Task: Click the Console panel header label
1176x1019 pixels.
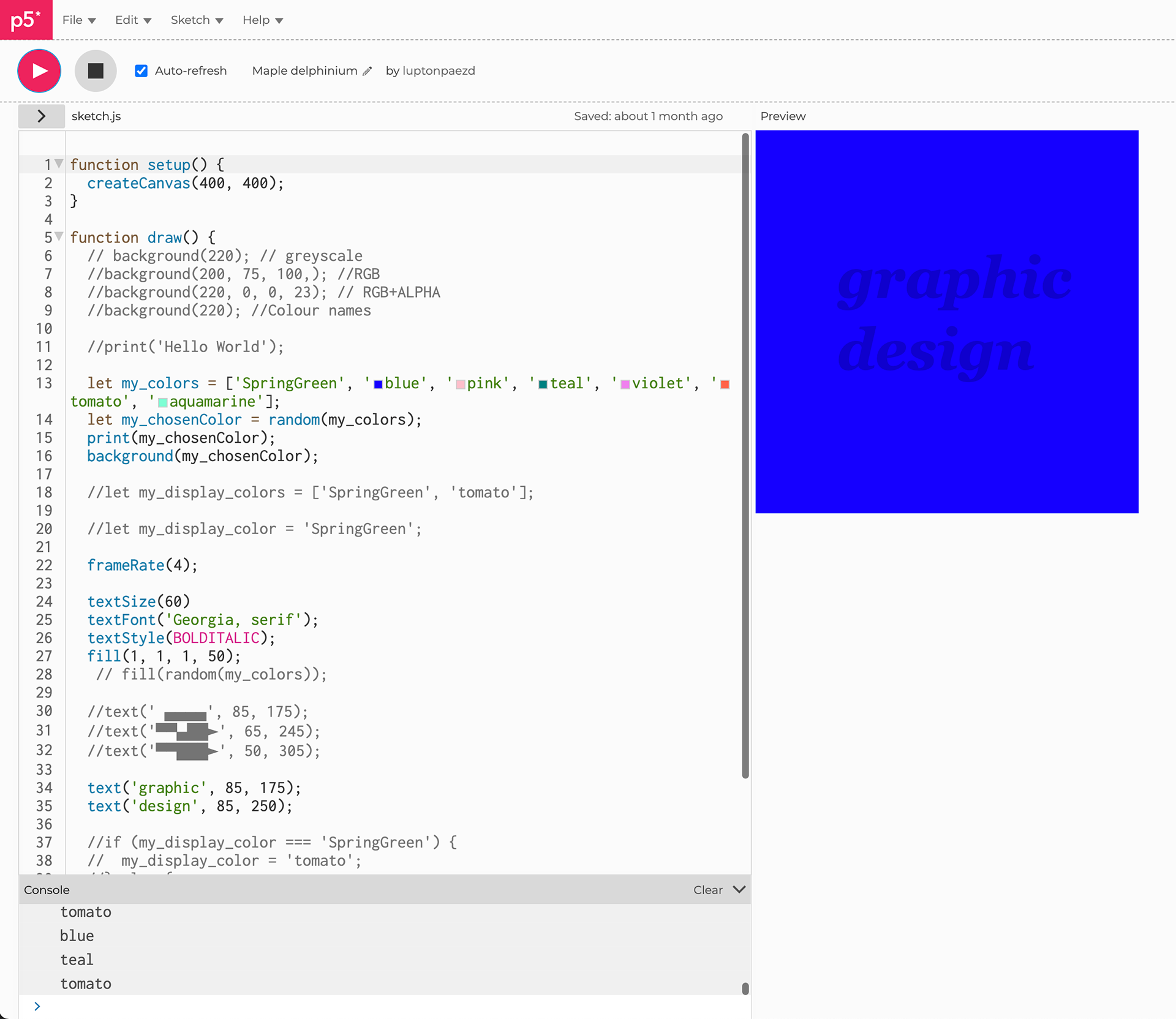Action: (47, 890)
